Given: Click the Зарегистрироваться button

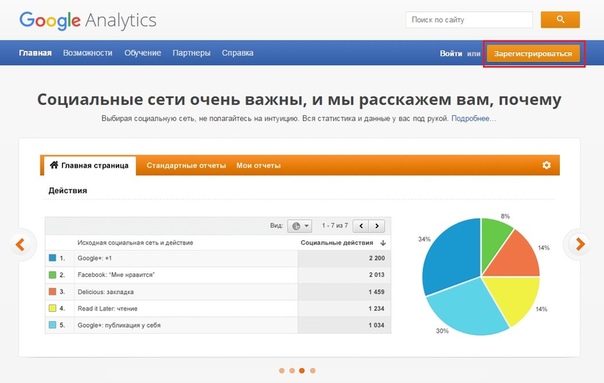Looking at the screenshot, I should tap(533, 54).
